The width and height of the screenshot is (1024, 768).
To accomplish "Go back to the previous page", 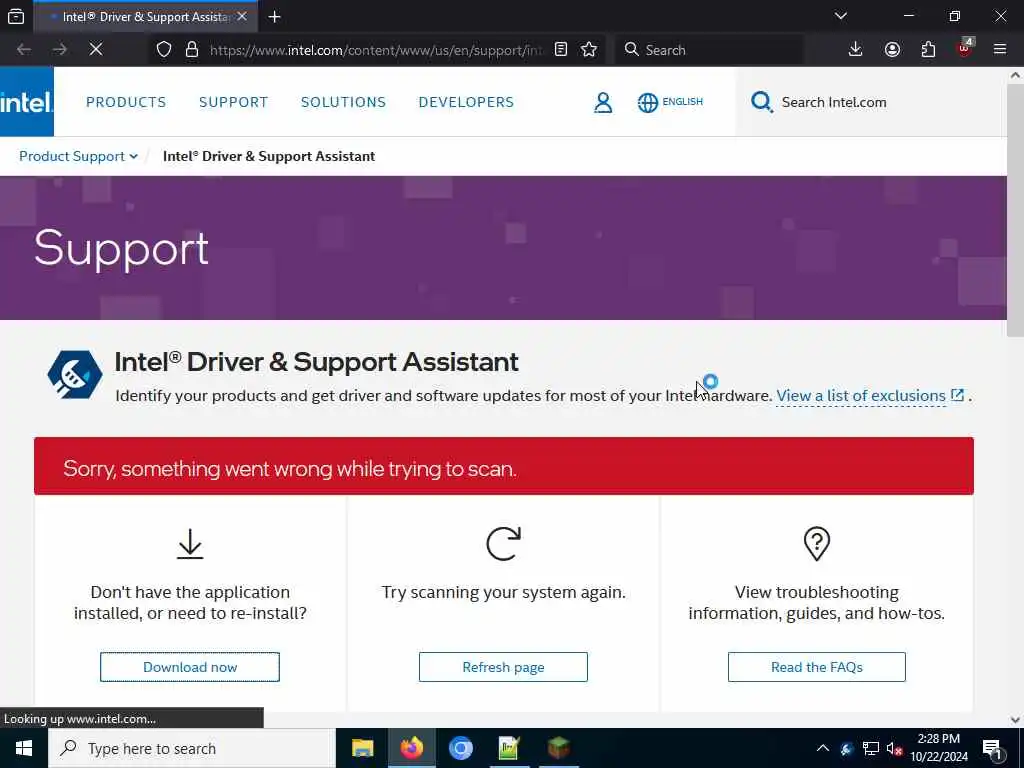I will [x=24, y=50].
